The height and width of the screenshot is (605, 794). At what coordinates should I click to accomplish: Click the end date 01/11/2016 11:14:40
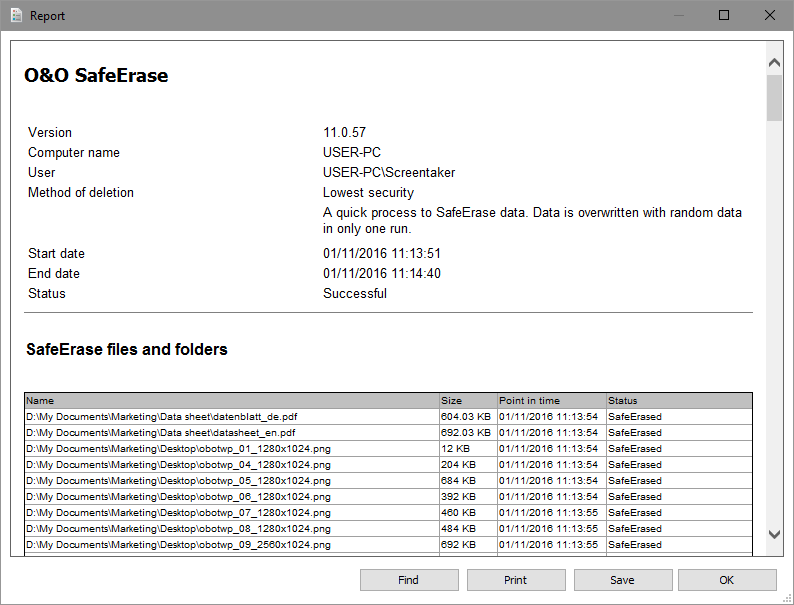[382, 273]
